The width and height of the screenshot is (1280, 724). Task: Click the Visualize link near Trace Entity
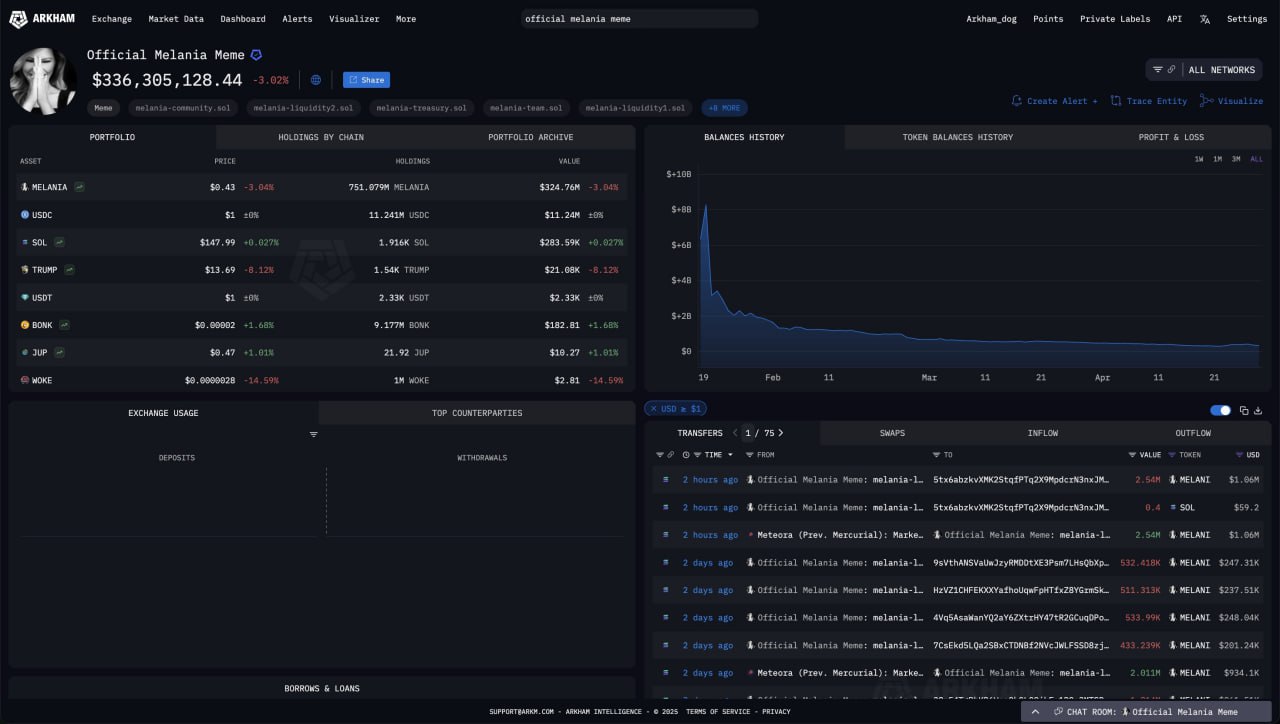pos(1232,101)
